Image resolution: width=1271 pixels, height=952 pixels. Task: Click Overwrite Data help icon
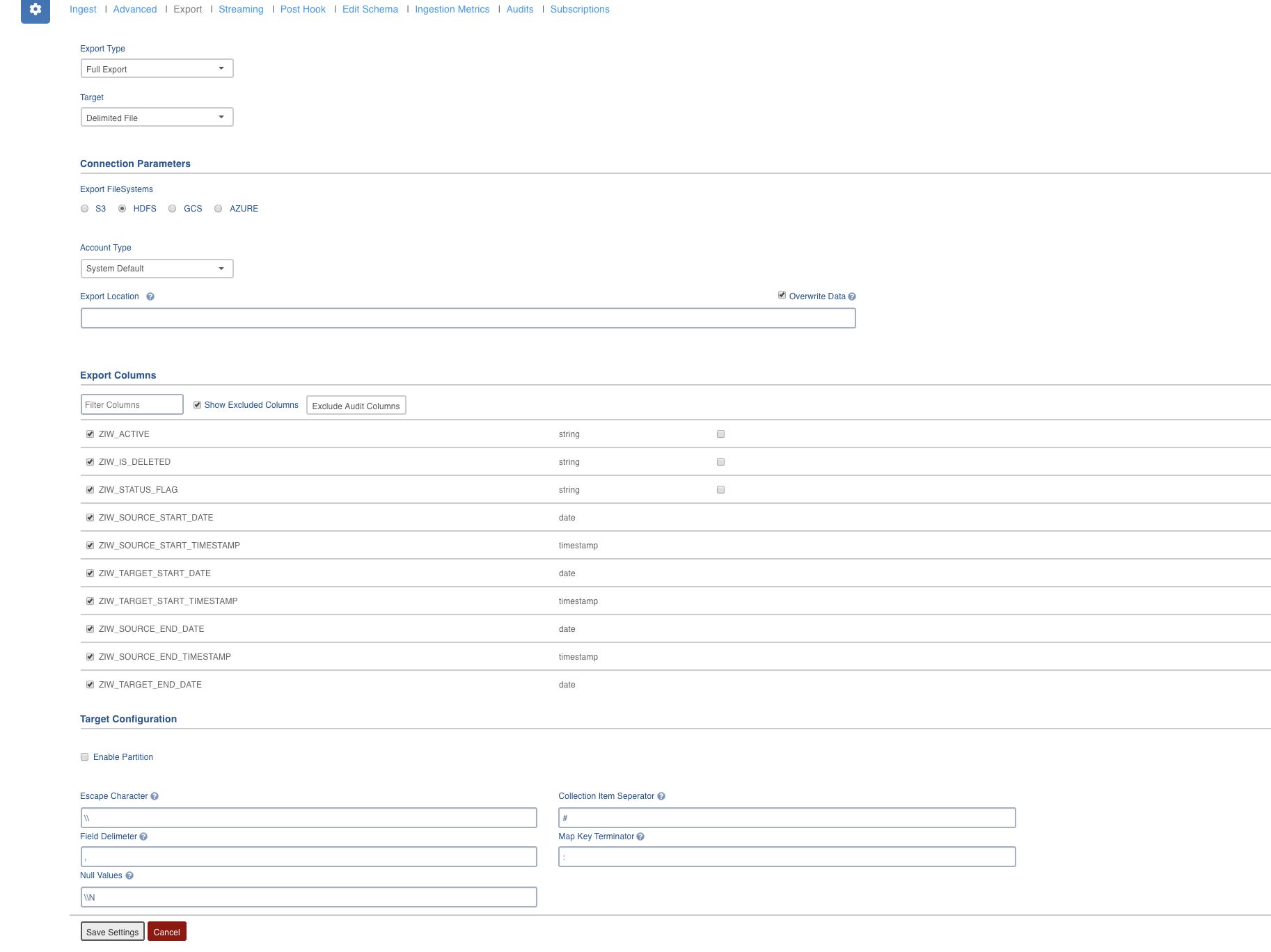tap(852, 296)
